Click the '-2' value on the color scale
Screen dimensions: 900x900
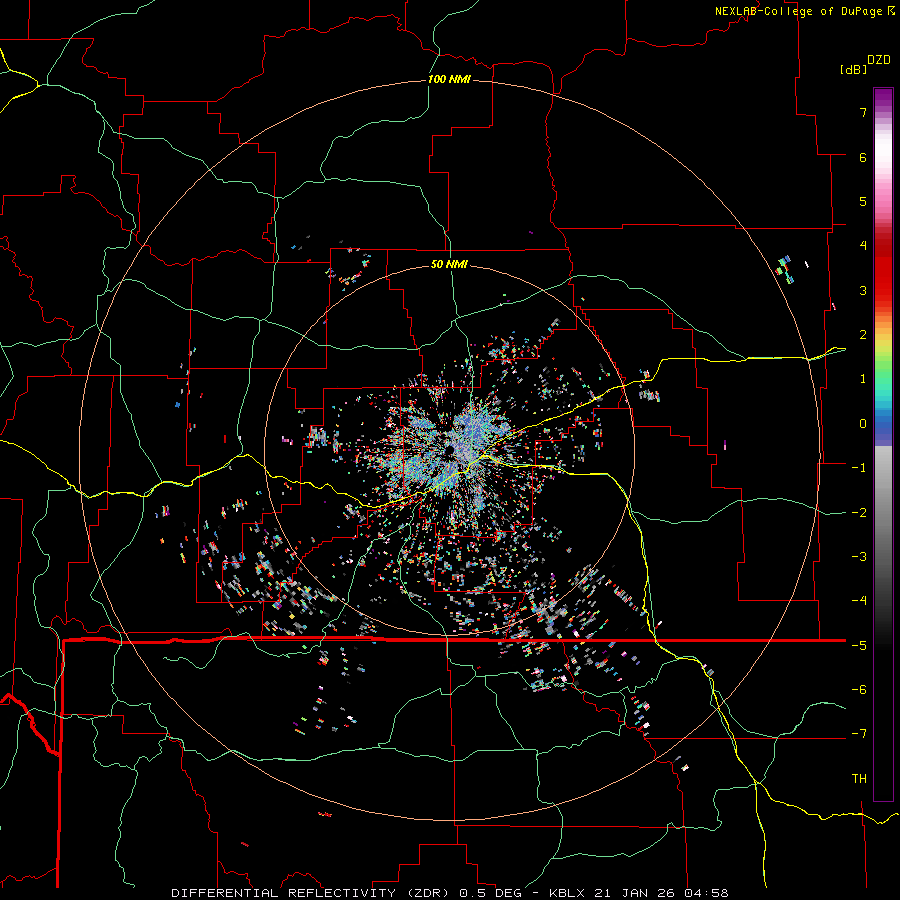(x=859, y=513)
